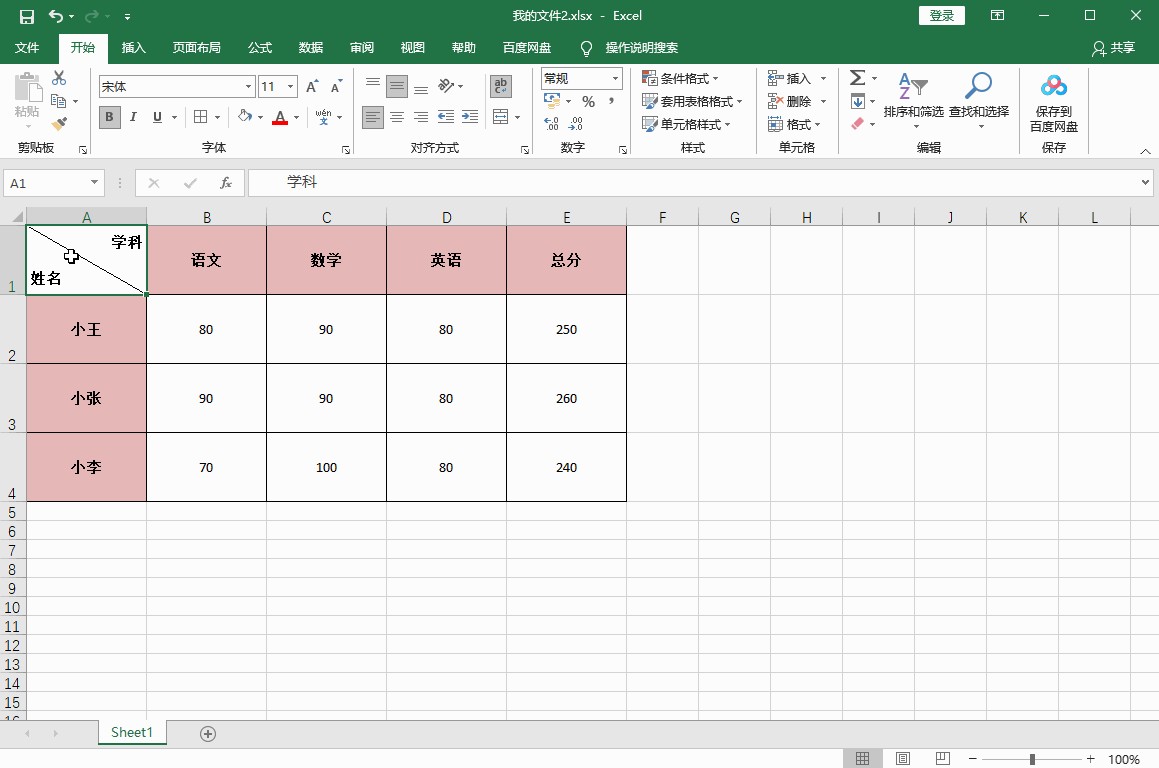The image size is (1159, 768).
Task: Toggle wrap text button
Action: [500, 86]
